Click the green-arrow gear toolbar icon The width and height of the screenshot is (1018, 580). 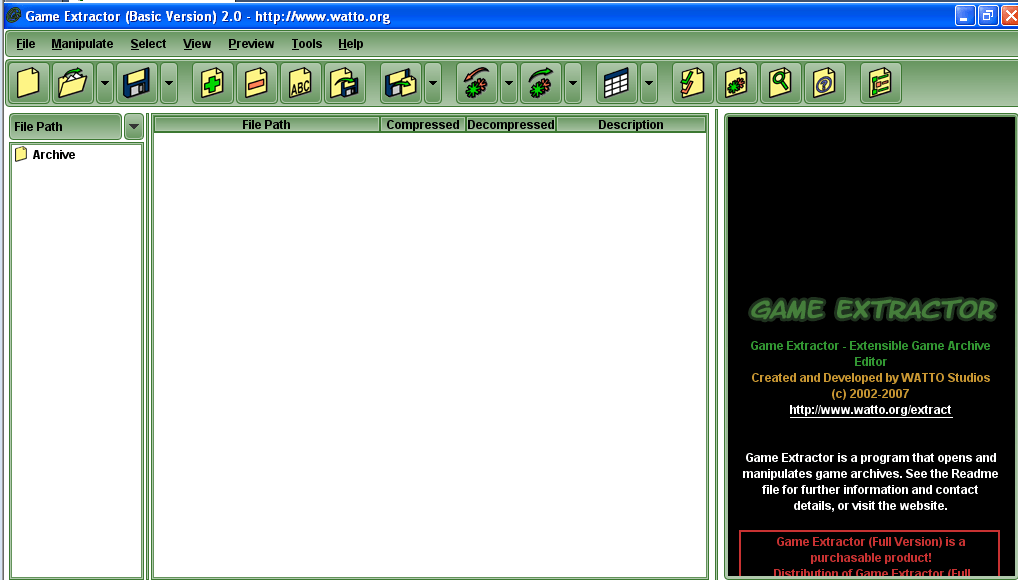coord(541,83)
